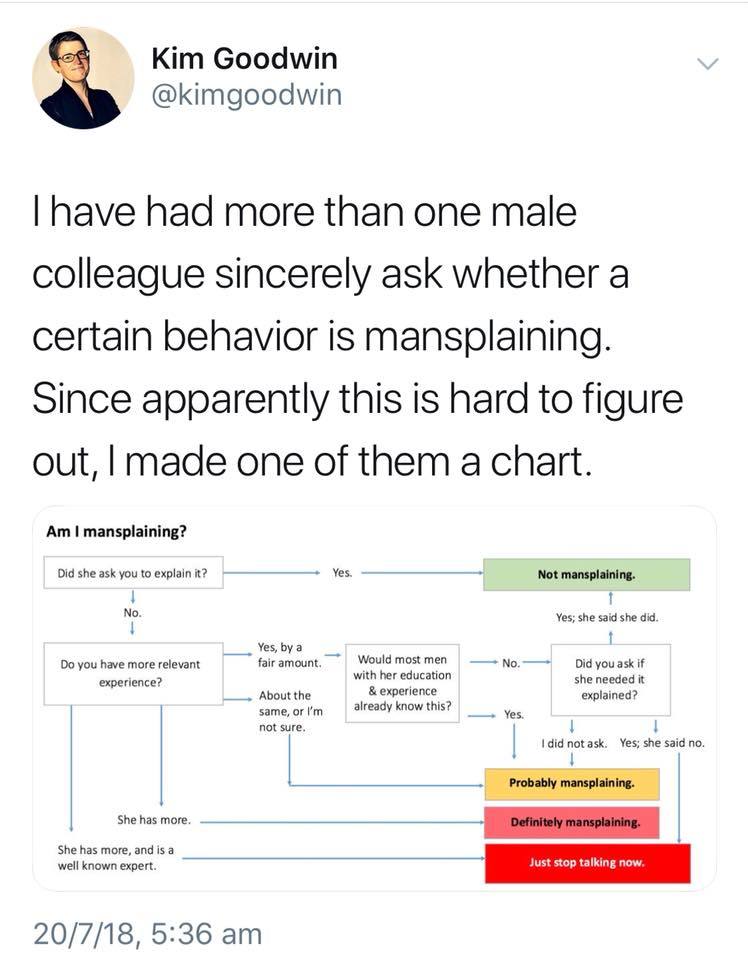Click the yellow Probably mansplaining box

click(572, 782)
